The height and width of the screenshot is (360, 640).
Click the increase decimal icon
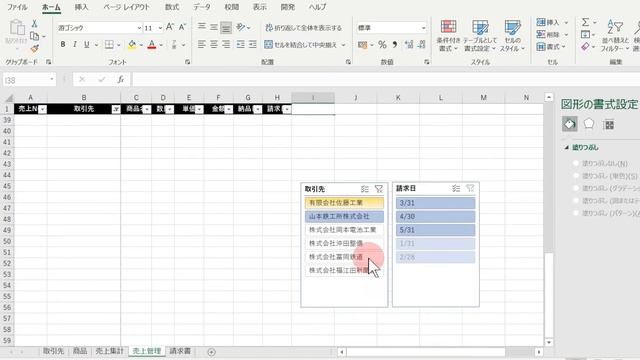(409, 44)
